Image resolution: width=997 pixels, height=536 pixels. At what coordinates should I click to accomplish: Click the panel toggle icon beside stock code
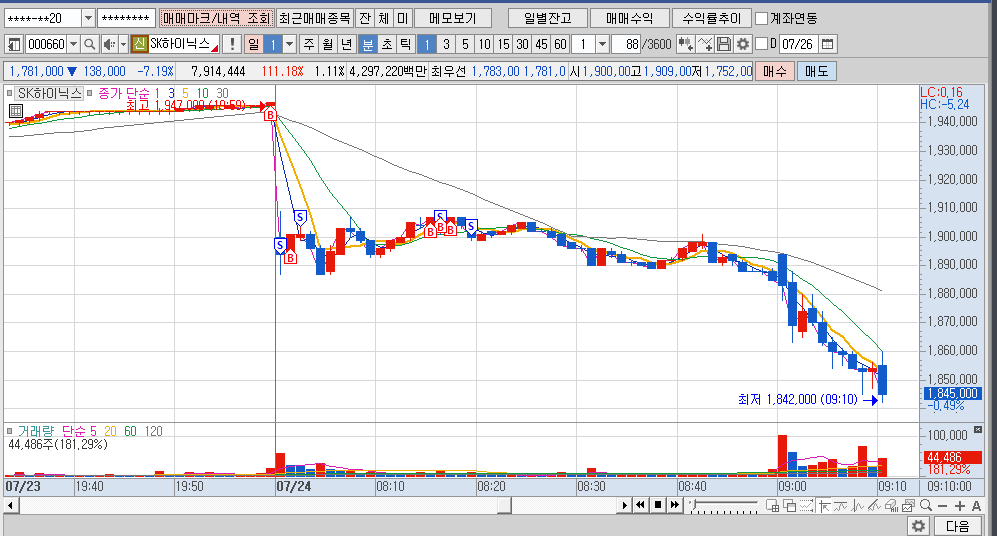click(x=14, y=44)
